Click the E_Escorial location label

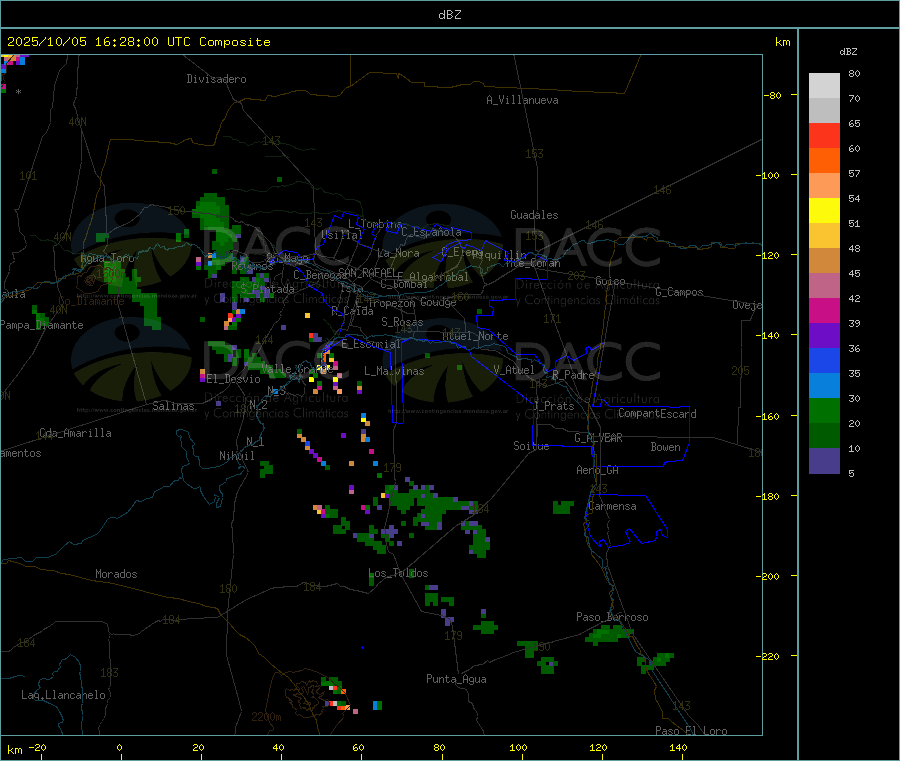pyautogui.click(x=371, y=344)
